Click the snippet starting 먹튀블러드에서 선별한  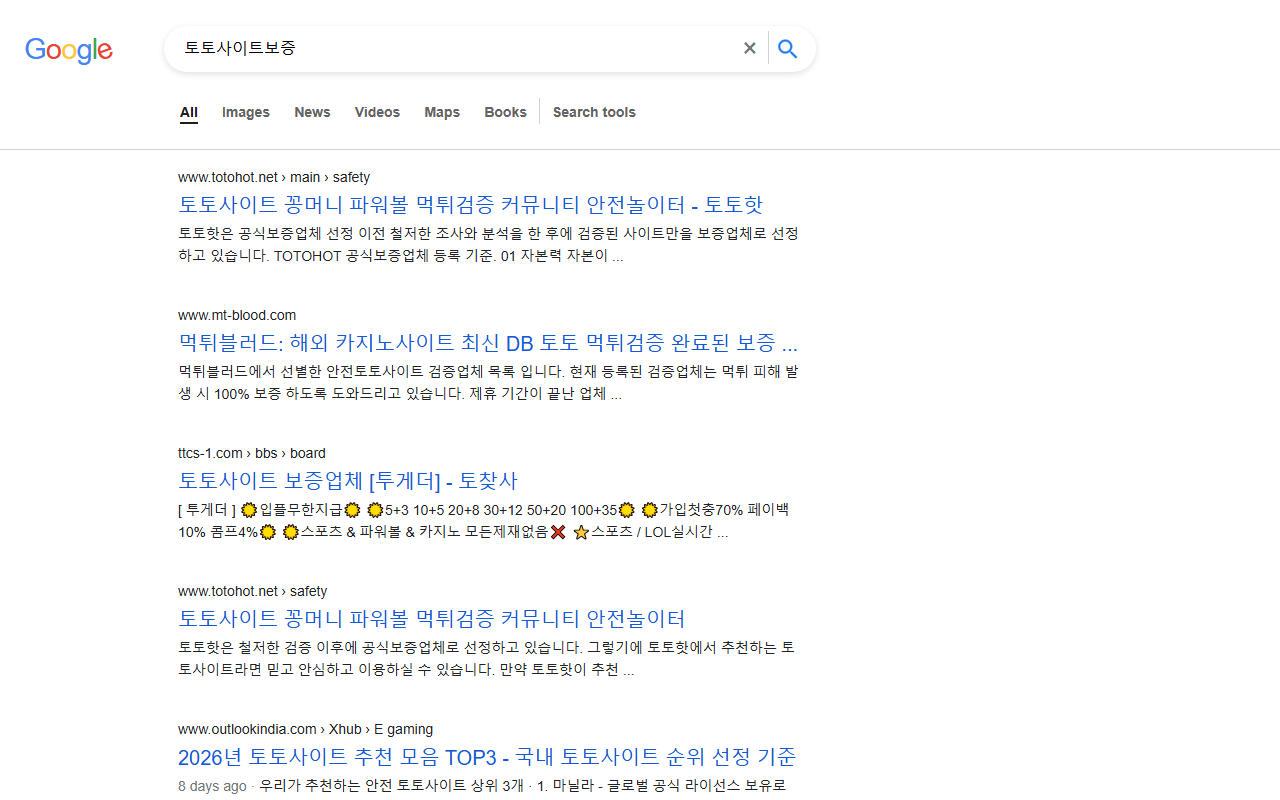(x=488, y=382)
